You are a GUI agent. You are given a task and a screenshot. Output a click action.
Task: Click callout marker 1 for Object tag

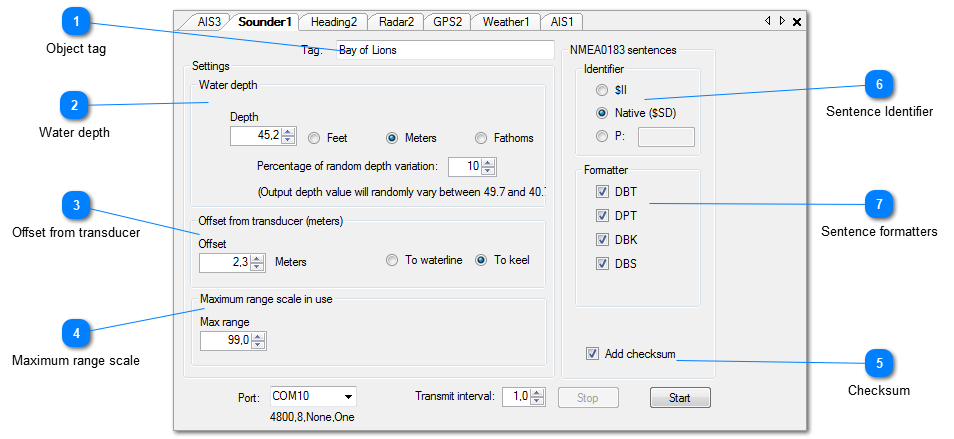coord(75,21)
